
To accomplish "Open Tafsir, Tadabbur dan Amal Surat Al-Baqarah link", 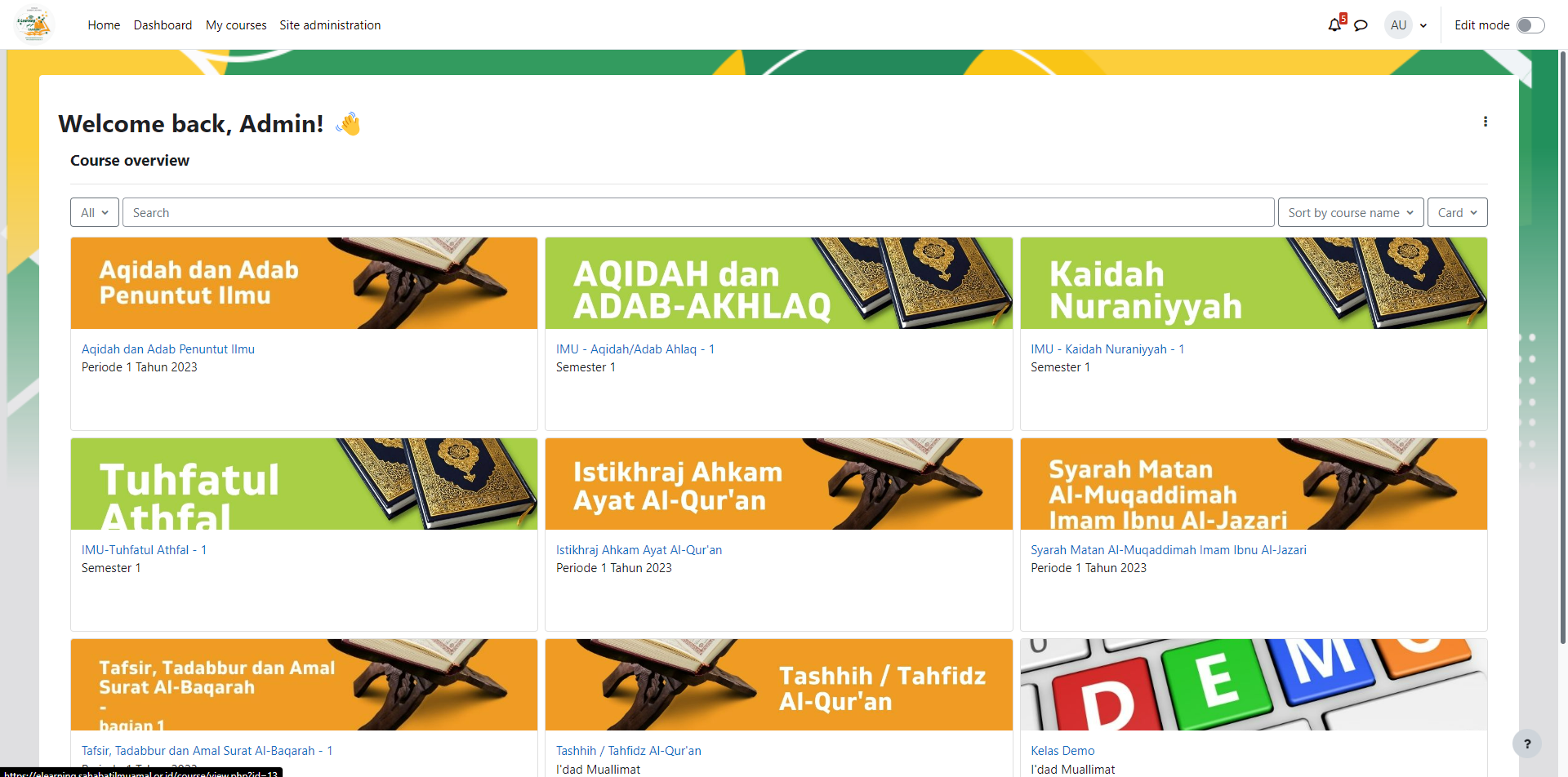I will [x=207, y=751].
